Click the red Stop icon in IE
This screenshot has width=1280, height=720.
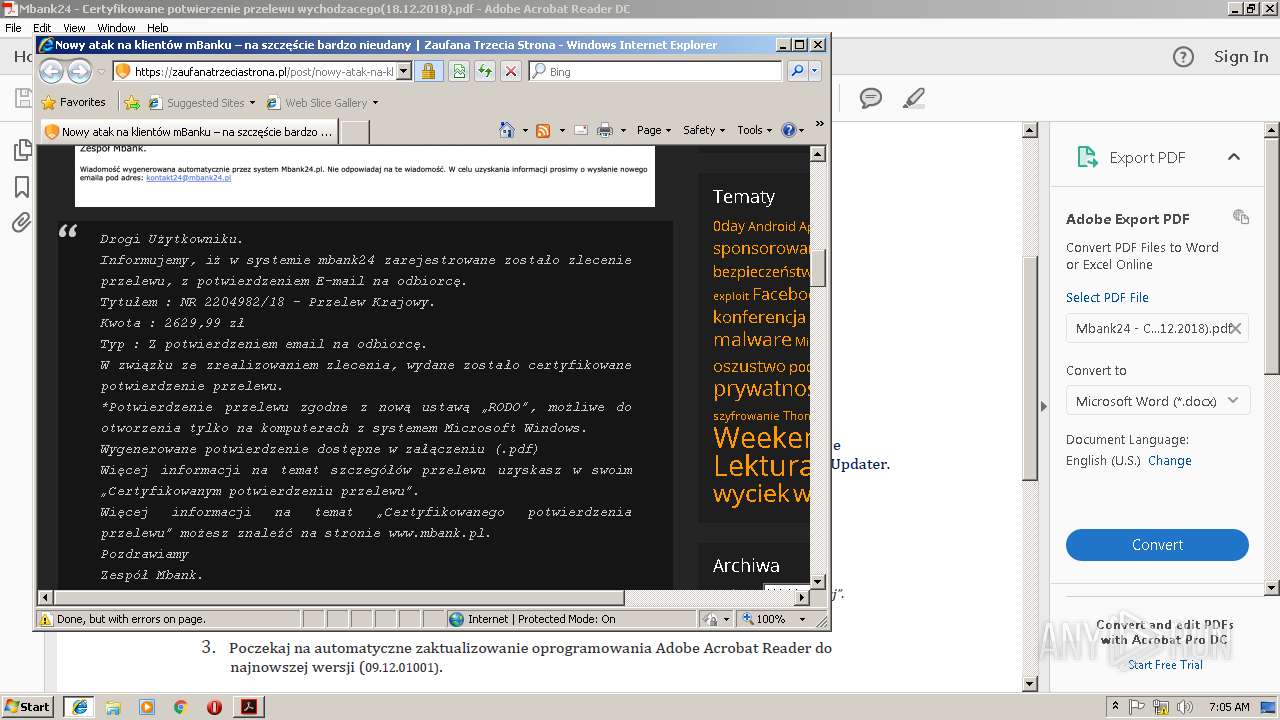[x=510, y=71]
